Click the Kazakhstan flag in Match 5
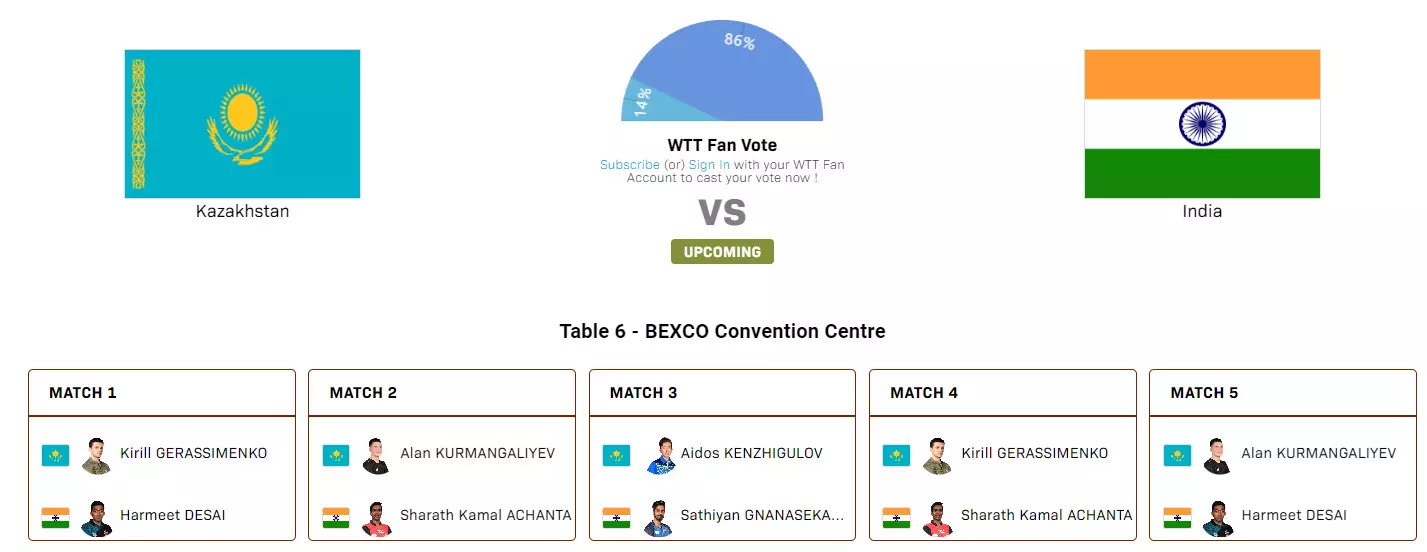 pos(1177,455)
